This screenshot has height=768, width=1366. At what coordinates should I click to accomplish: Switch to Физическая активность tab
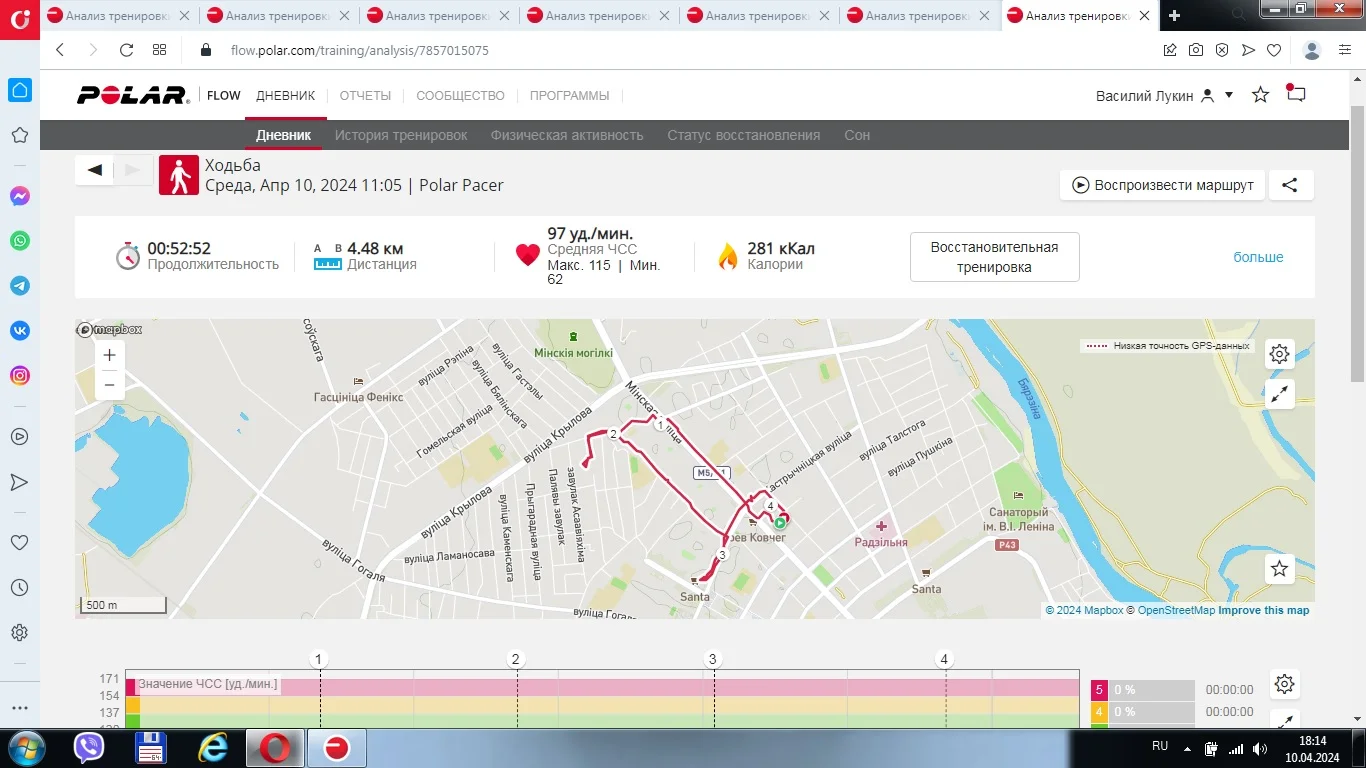pyautogui.click(x=567, y=135)
